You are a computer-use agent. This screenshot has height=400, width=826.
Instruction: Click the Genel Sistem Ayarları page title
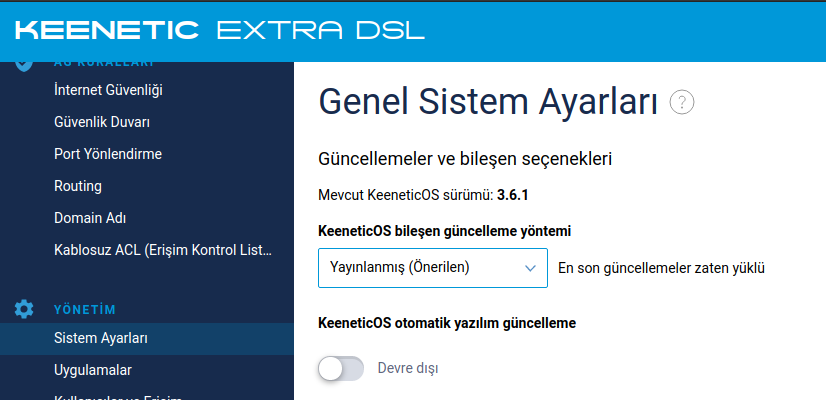[x=488, y=102]
